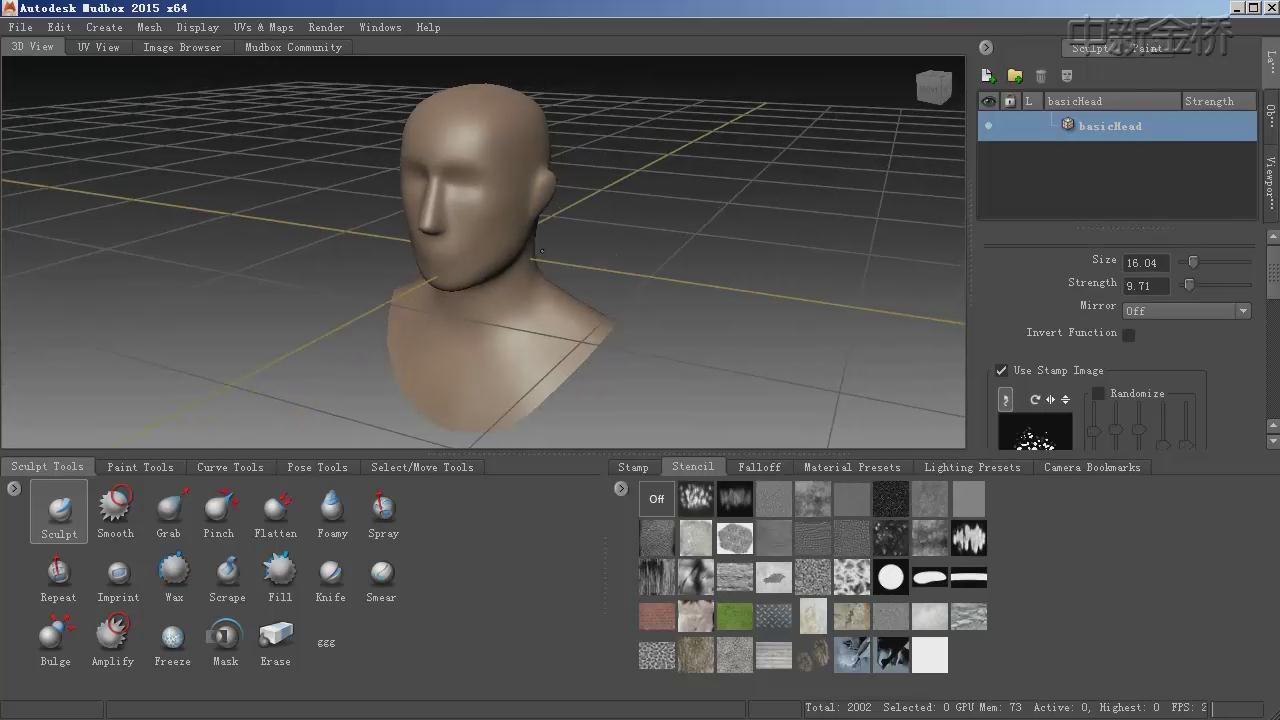Switch to the UV View tab
1280x720 pixels.
pos(98,47)
